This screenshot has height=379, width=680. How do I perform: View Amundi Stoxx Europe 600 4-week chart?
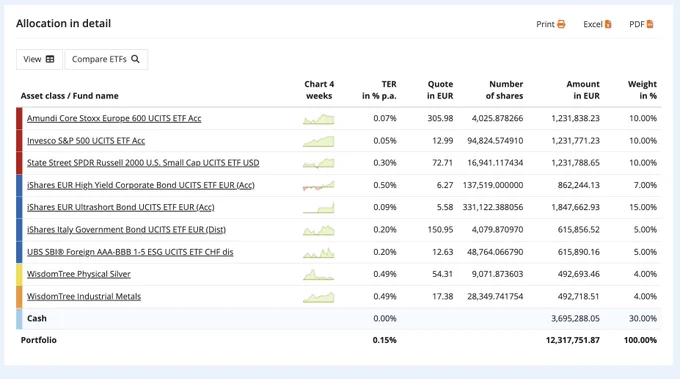point(319,119)
